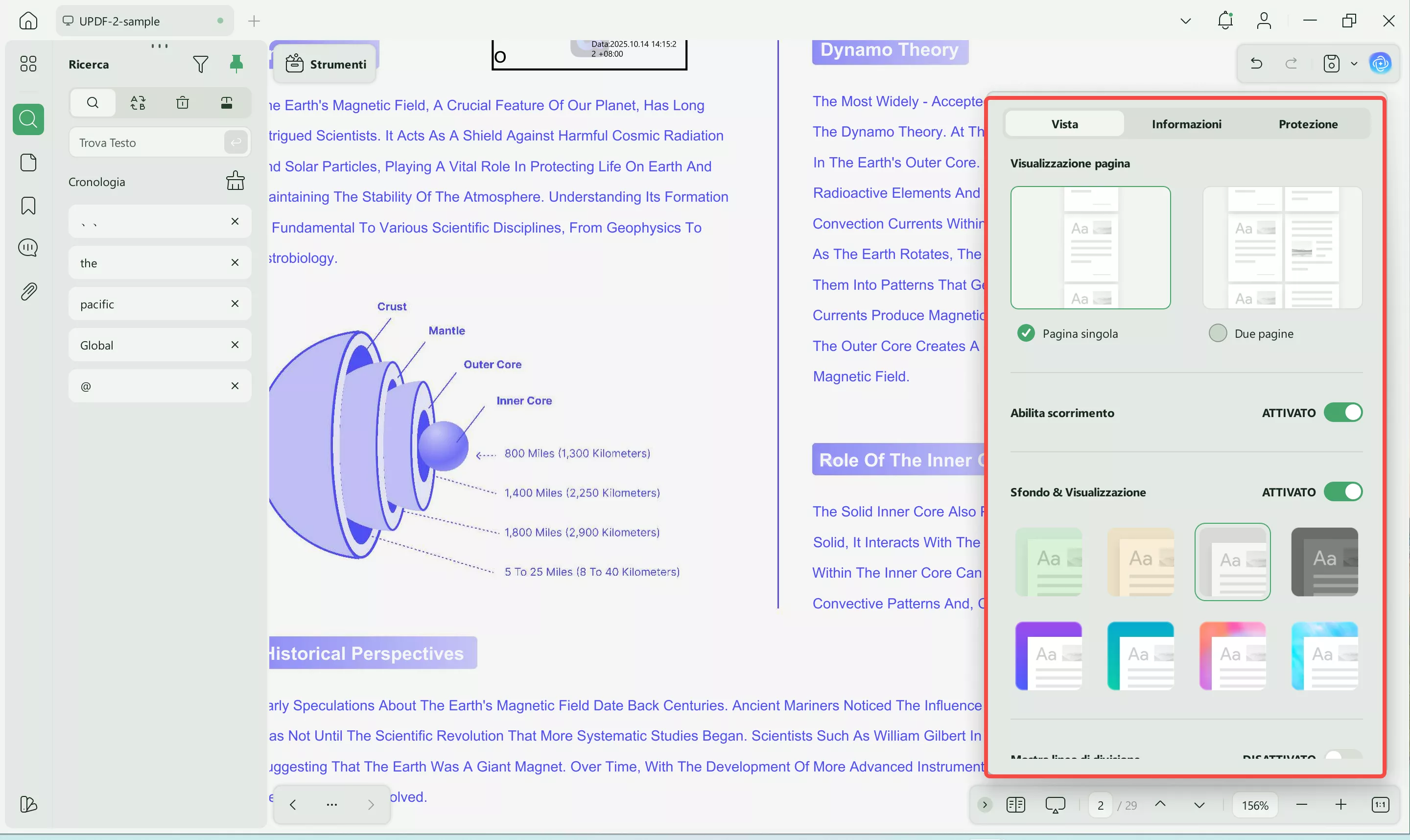Click the search filter funnel icon

click(200, 64)
